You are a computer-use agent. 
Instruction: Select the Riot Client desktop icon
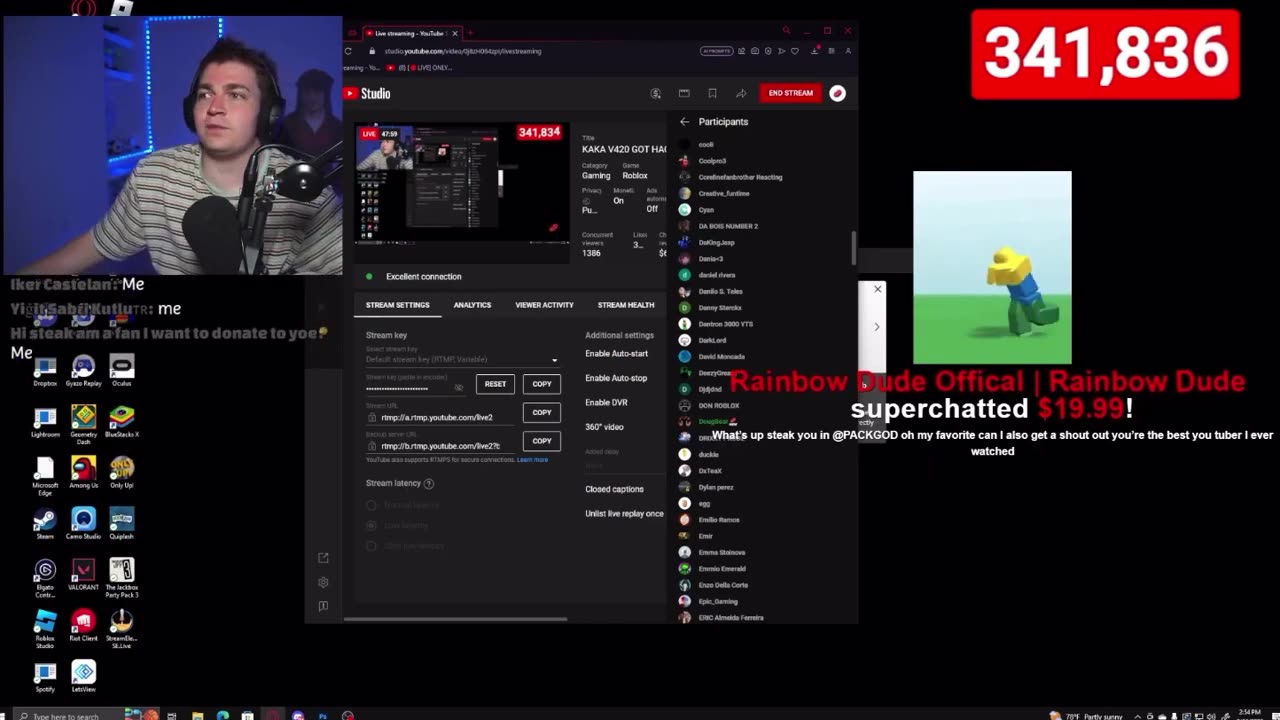click(84, 625)
